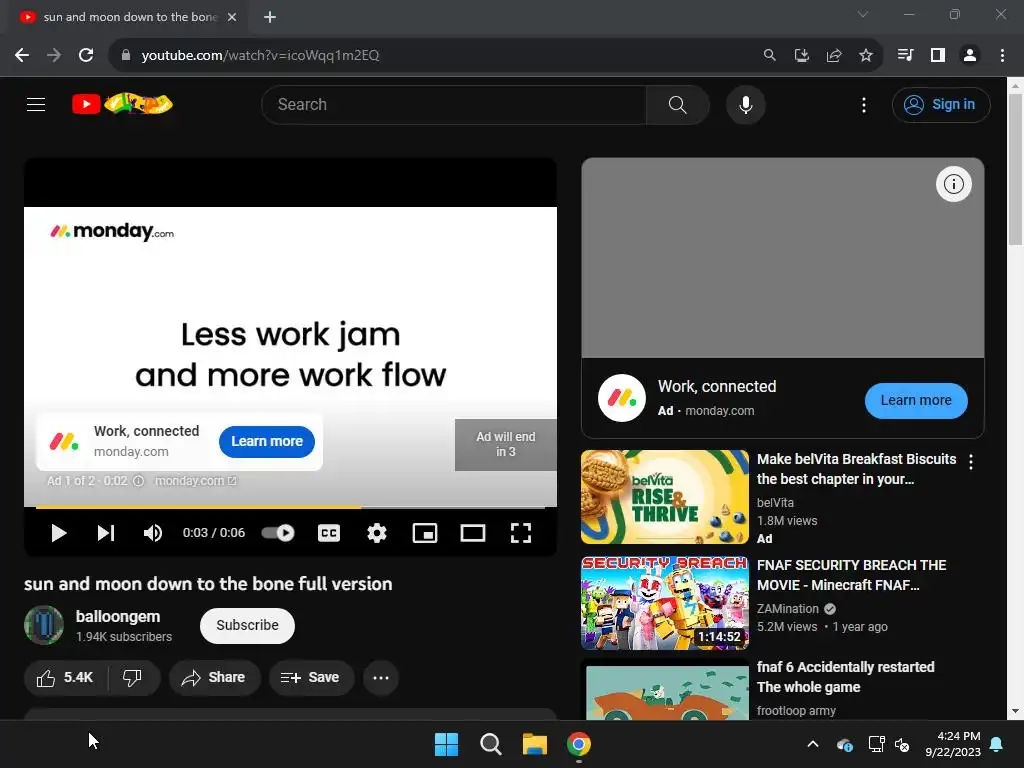The image size is (1024, 768).
Task: Select the sun and moon down to the bone tab
Action: [x=129, y=17]
